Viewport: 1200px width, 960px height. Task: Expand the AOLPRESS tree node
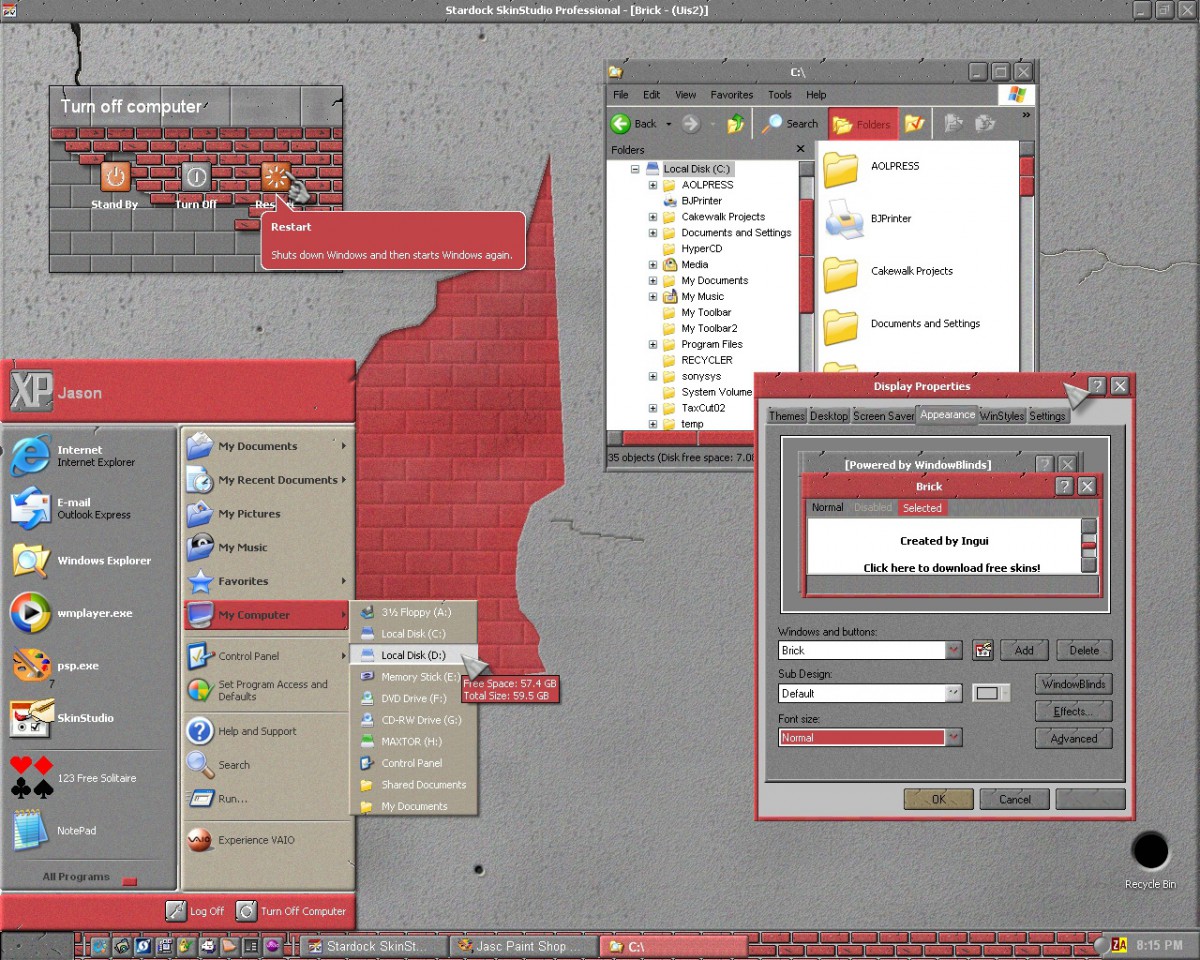[653, 185]
